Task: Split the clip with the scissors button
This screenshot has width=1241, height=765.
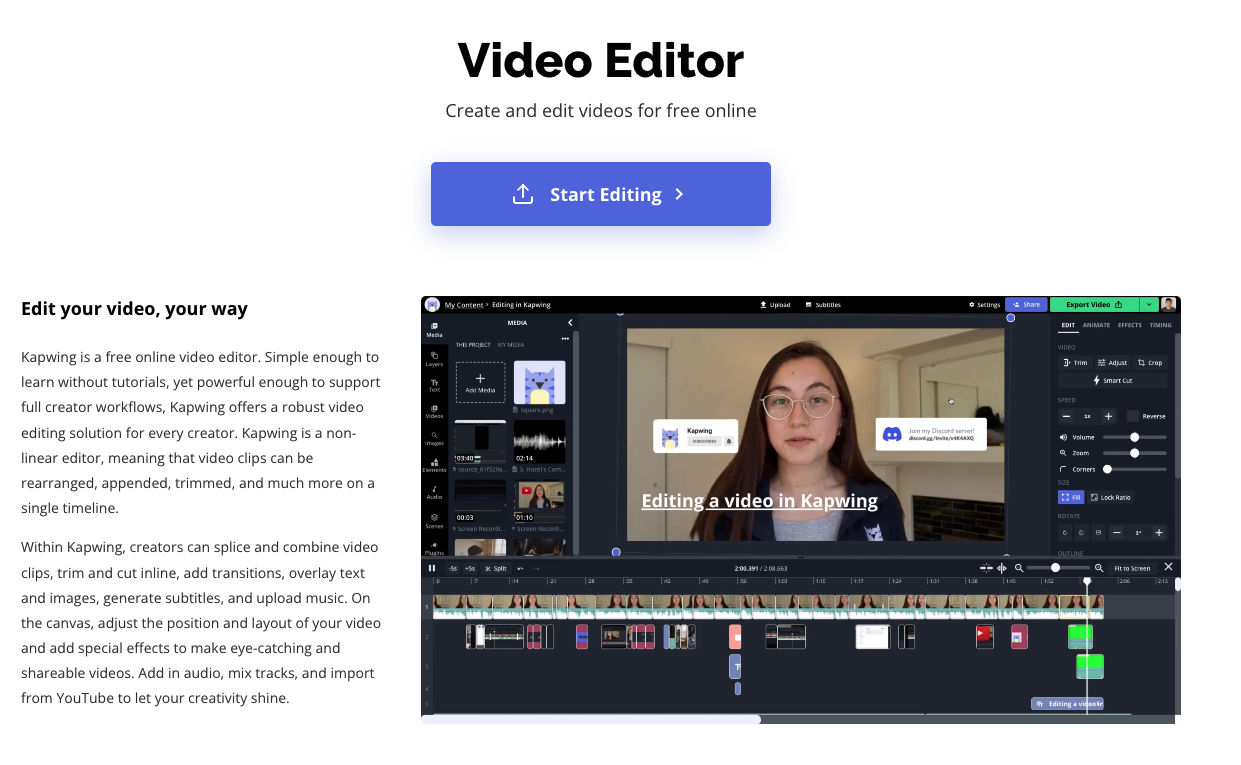Action: click(x=495, y=568)
